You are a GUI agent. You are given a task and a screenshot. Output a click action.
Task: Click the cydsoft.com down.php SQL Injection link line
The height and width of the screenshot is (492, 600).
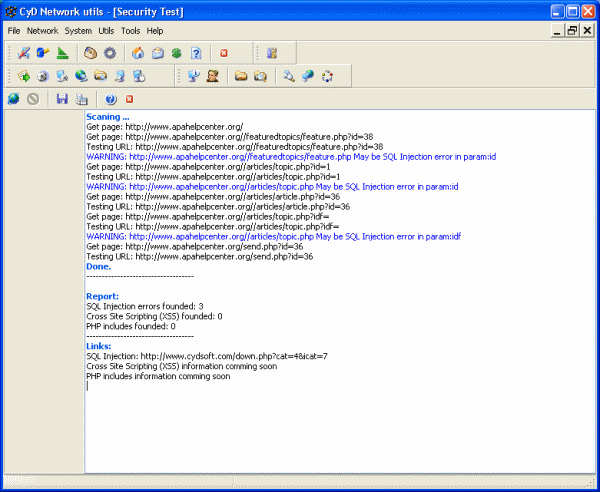(x=207, y=356)
